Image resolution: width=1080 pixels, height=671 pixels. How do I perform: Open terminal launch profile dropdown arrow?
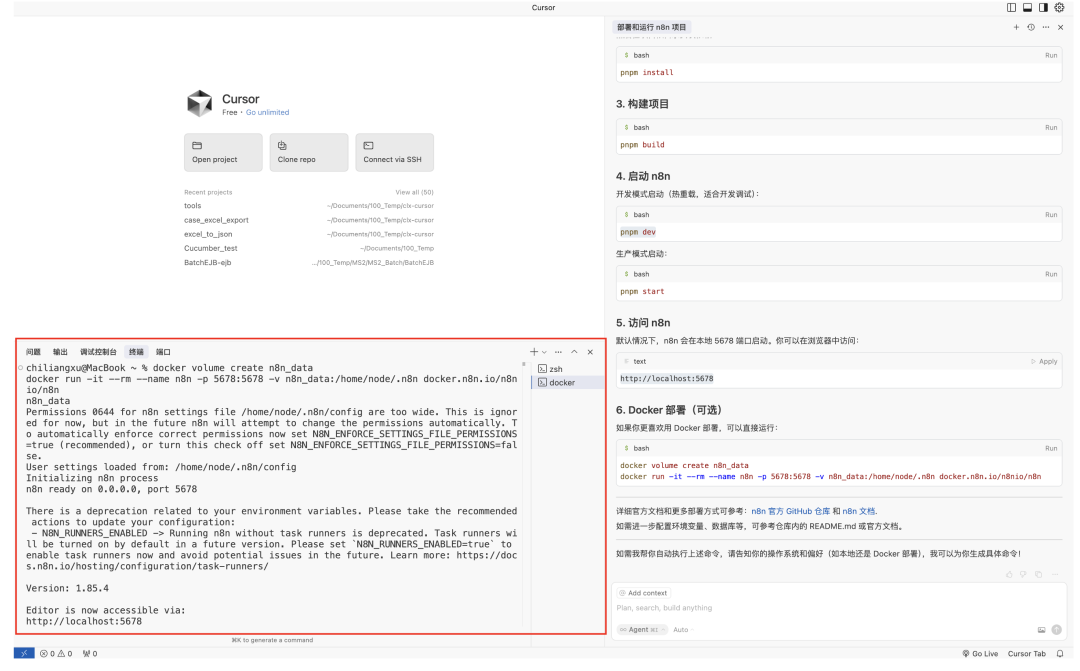point(544,352)
